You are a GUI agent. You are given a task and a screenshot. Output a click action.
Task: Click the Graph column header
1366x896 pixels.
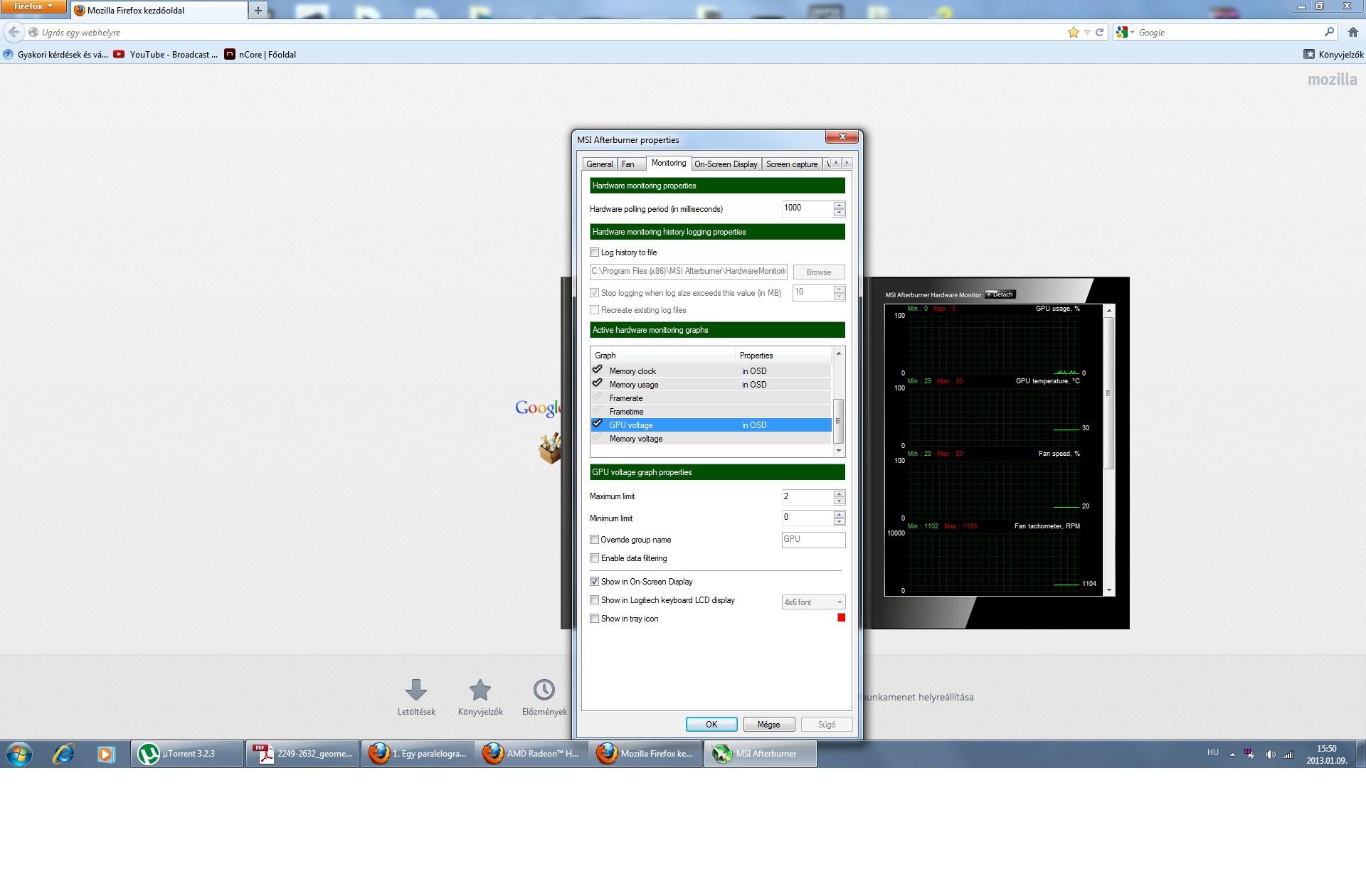click(663, 356)
